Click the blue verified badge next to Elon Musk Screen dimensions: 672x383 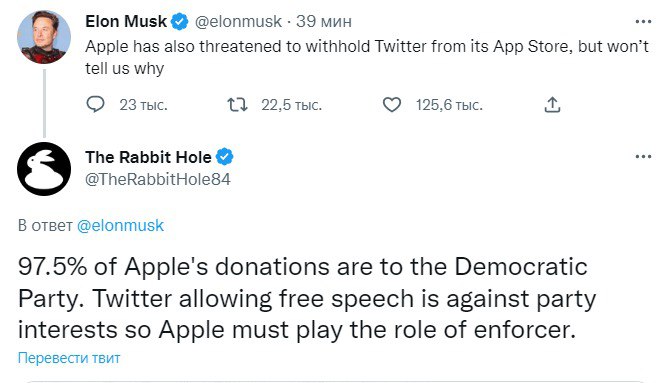[180, 21]
